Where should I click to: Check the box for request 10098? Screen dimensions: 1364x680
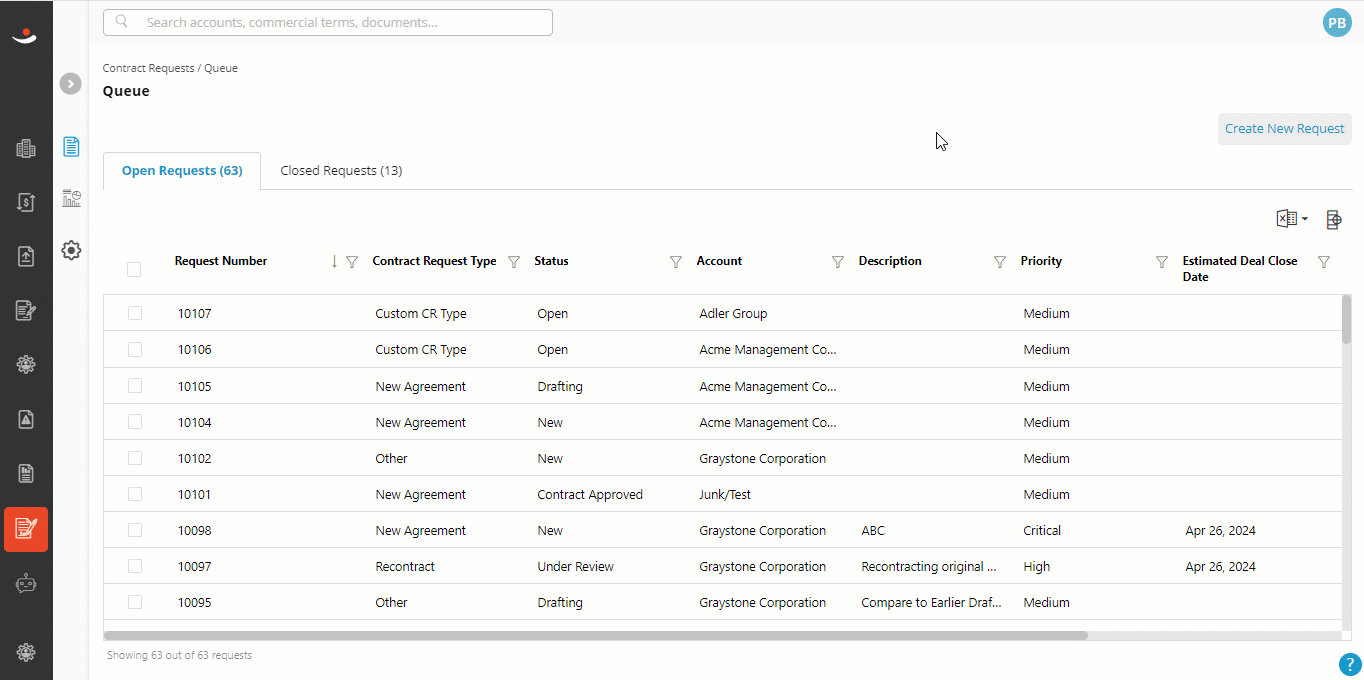[135, 529]
